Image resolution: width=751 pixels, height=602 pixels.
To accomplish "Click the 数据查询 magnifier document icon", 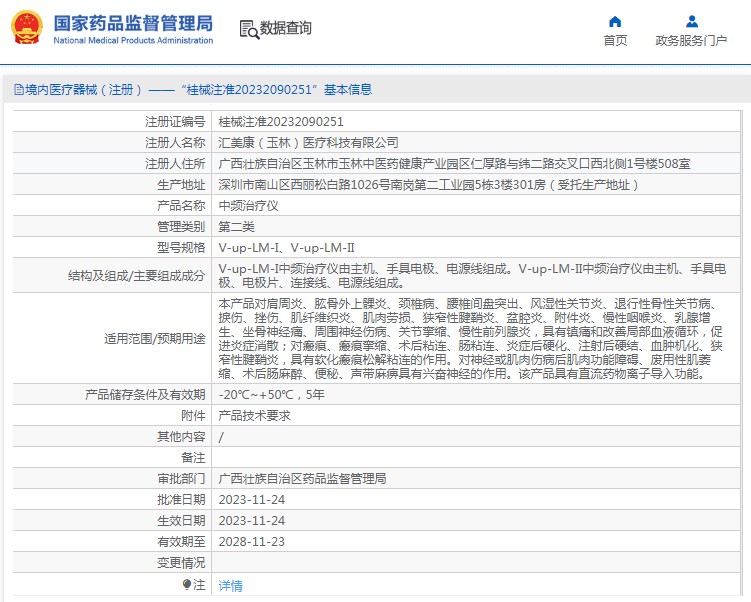I will 248,29.
